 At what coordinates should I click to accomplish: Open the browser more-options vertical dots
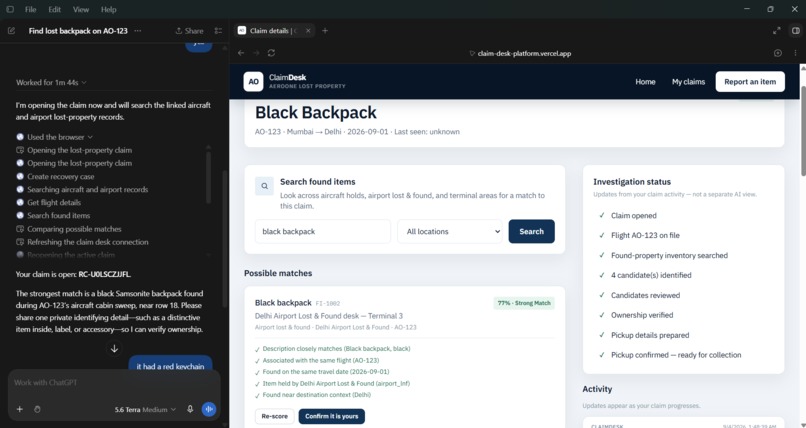(x=795, y=53)
